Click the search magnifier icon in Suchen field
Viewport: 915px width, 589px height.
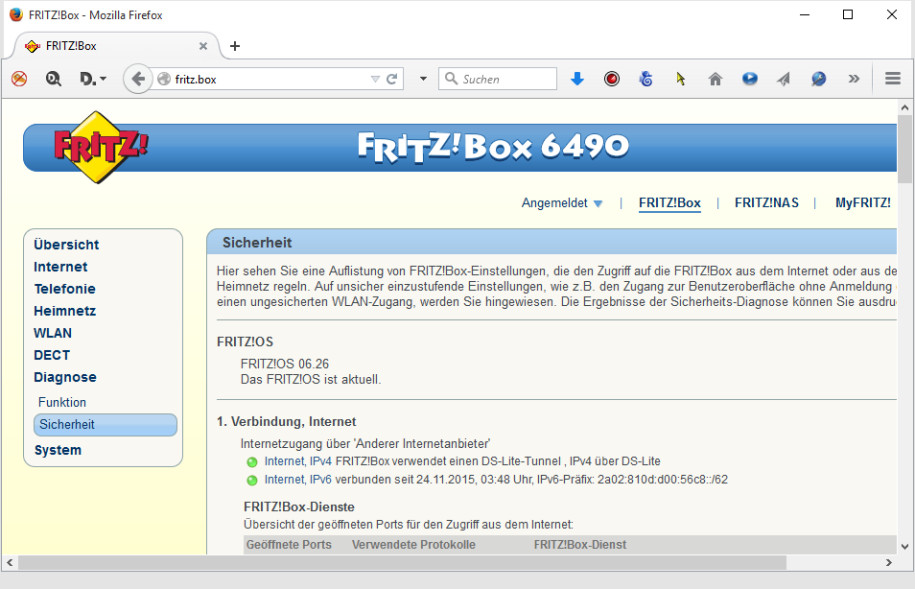click(x=451, y=78)
